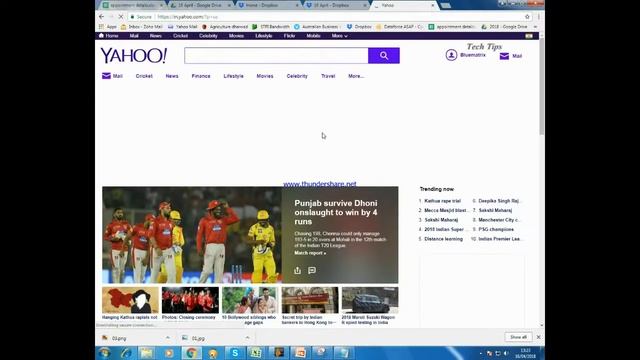
Task: Open options arrow for 03.png download
Action: pyautogui.click(x=168, y=338)
